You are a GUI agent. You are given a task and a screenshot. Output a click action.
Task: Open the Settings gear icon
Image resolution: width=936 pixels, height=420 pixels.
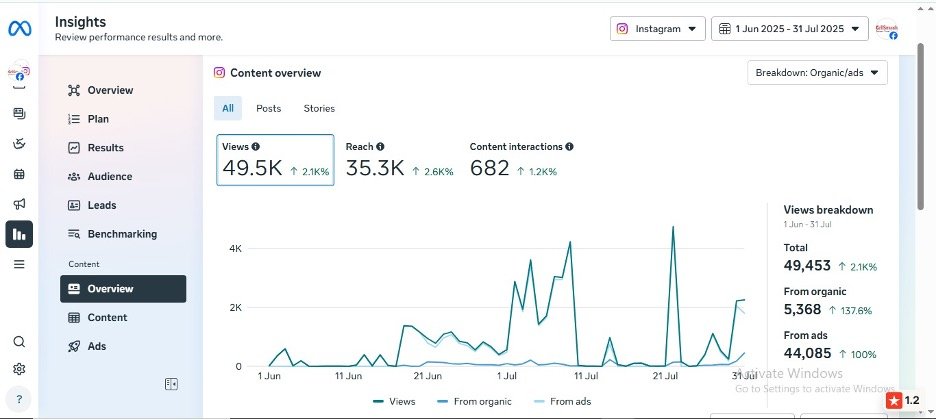(x=19, y=369)
